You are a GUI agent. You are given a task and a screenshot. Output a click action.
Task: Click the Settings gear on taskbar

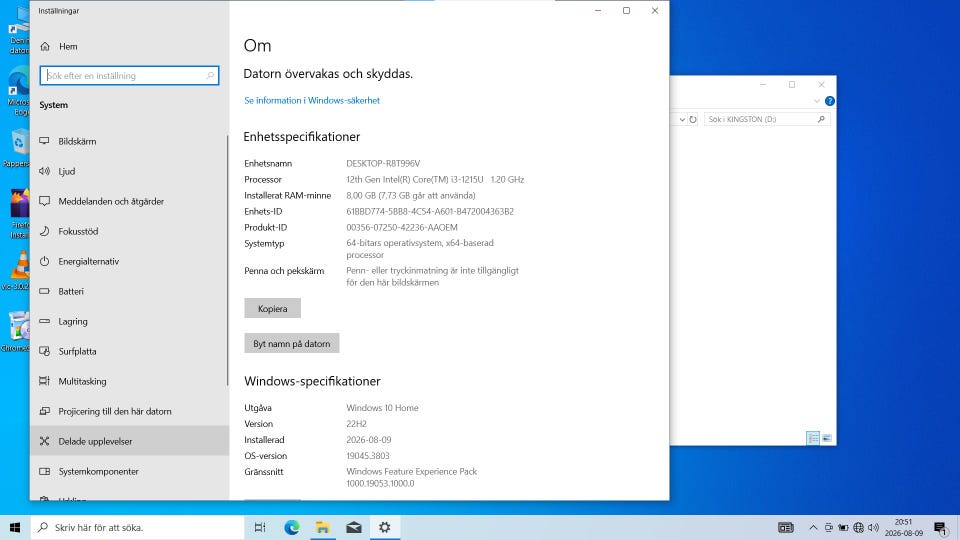coord(384,527)
